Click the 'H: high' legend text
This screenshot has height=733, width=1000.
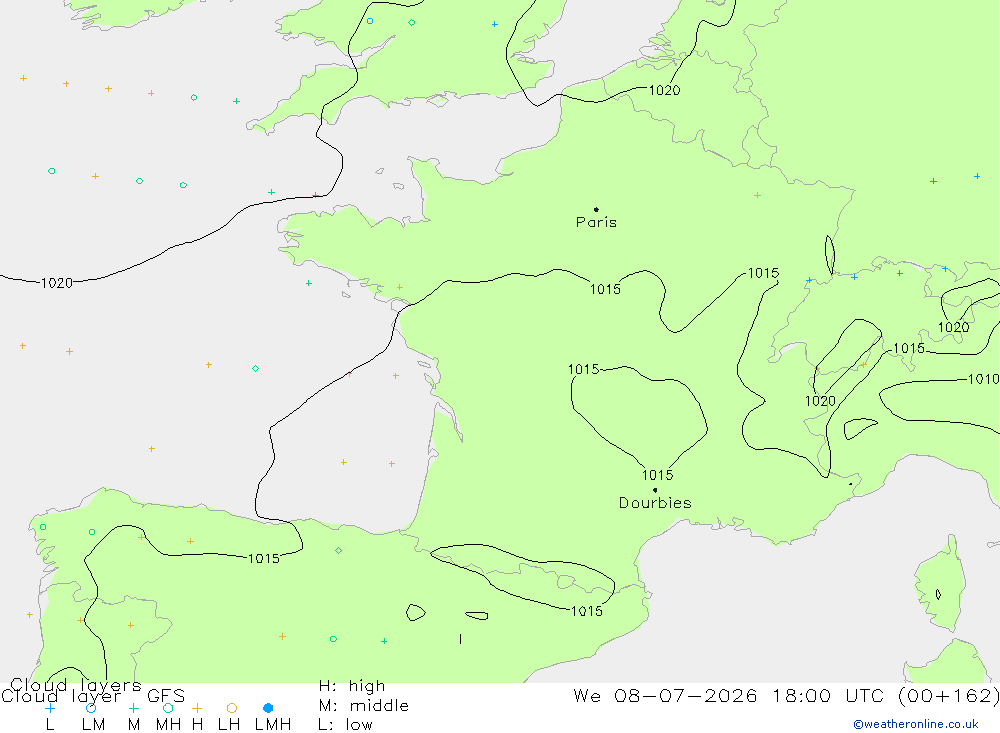point(352,686)
